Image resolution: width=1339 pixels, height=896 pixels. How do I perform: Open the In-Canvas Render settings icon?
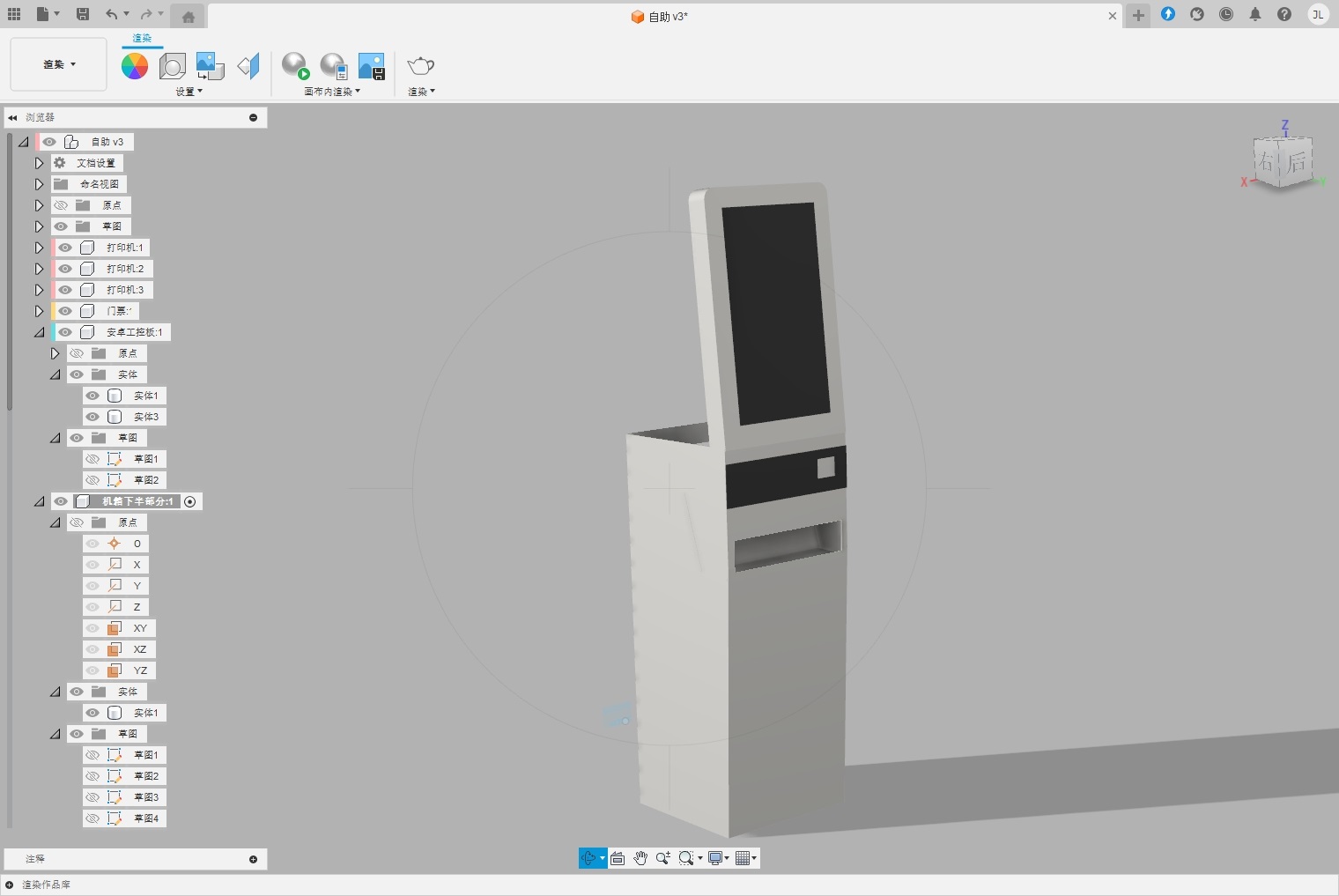(x=333, y=66)
